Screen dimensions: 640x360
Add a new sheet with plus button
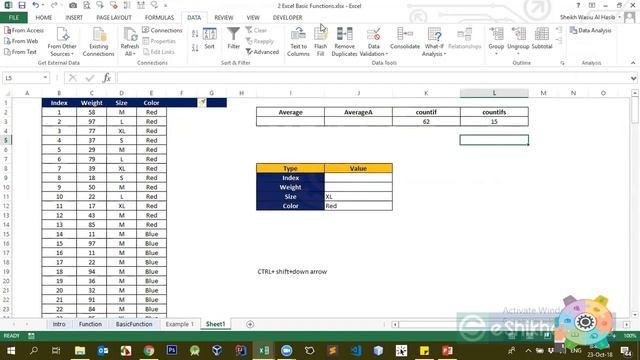click(250, 324)
